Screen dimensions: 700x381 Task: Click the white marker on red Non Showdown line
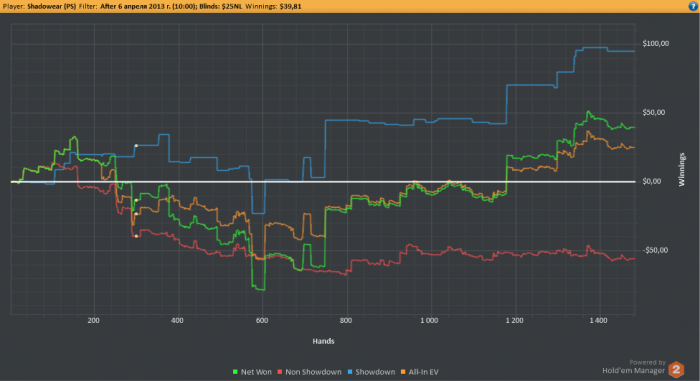coord(137,236)
